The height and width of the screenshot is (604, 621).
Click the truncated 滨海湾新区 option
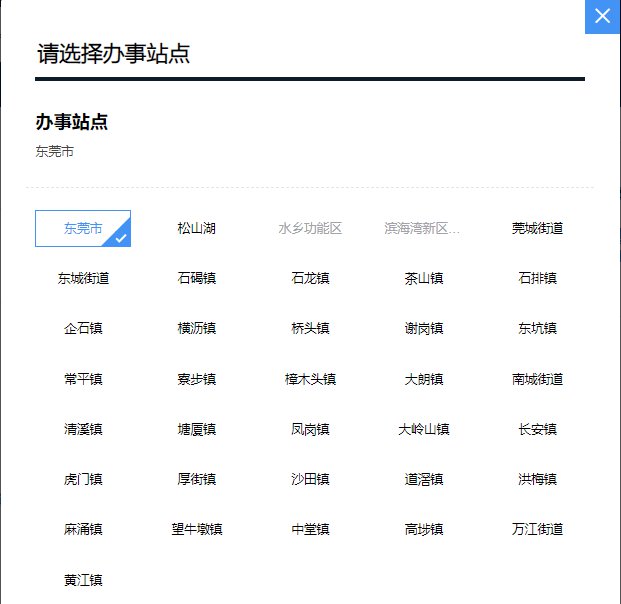pyautogui.click(x=422, y=229)
